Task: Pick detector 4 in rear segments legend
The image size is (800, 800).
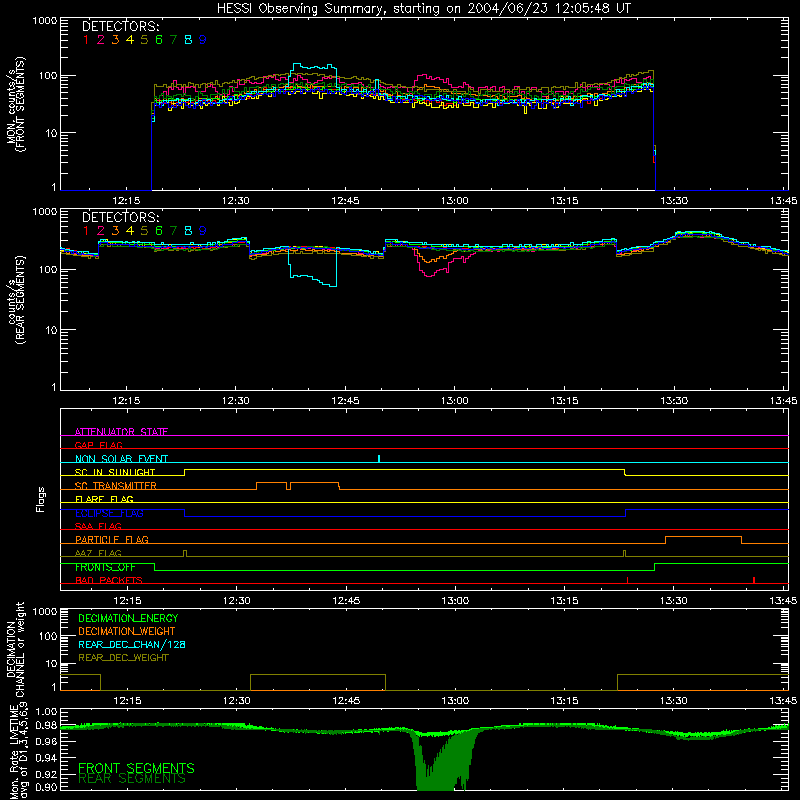Action: [130, 231]
